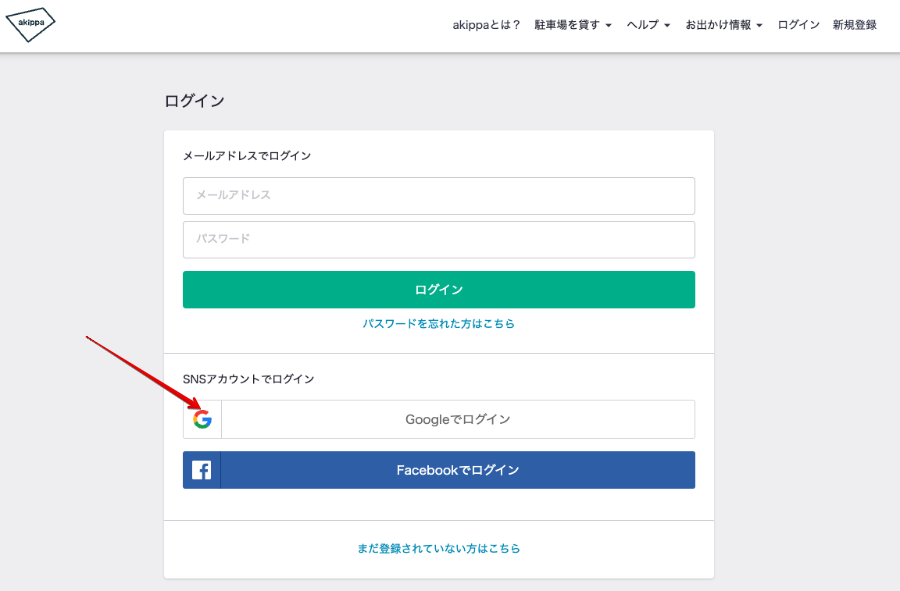The height and width of the screenshot is (591, 900).
Task: Click the Facebook f icon
Action: pyautogui.click(x=201, y=470)
